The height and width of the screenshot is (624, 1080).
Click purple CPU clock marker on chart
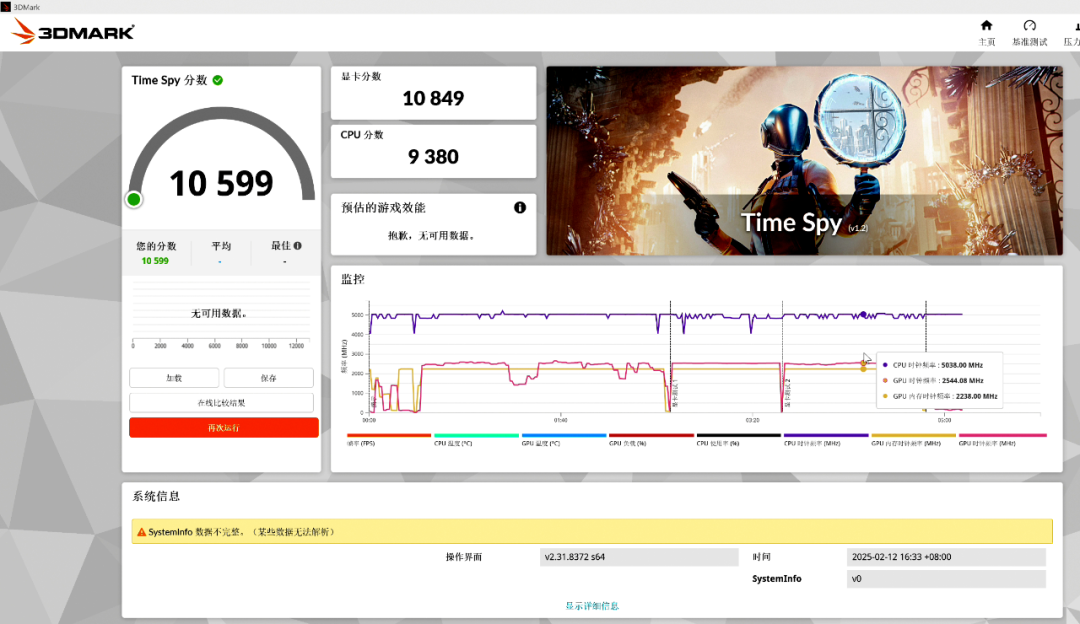tap(863, 315)
